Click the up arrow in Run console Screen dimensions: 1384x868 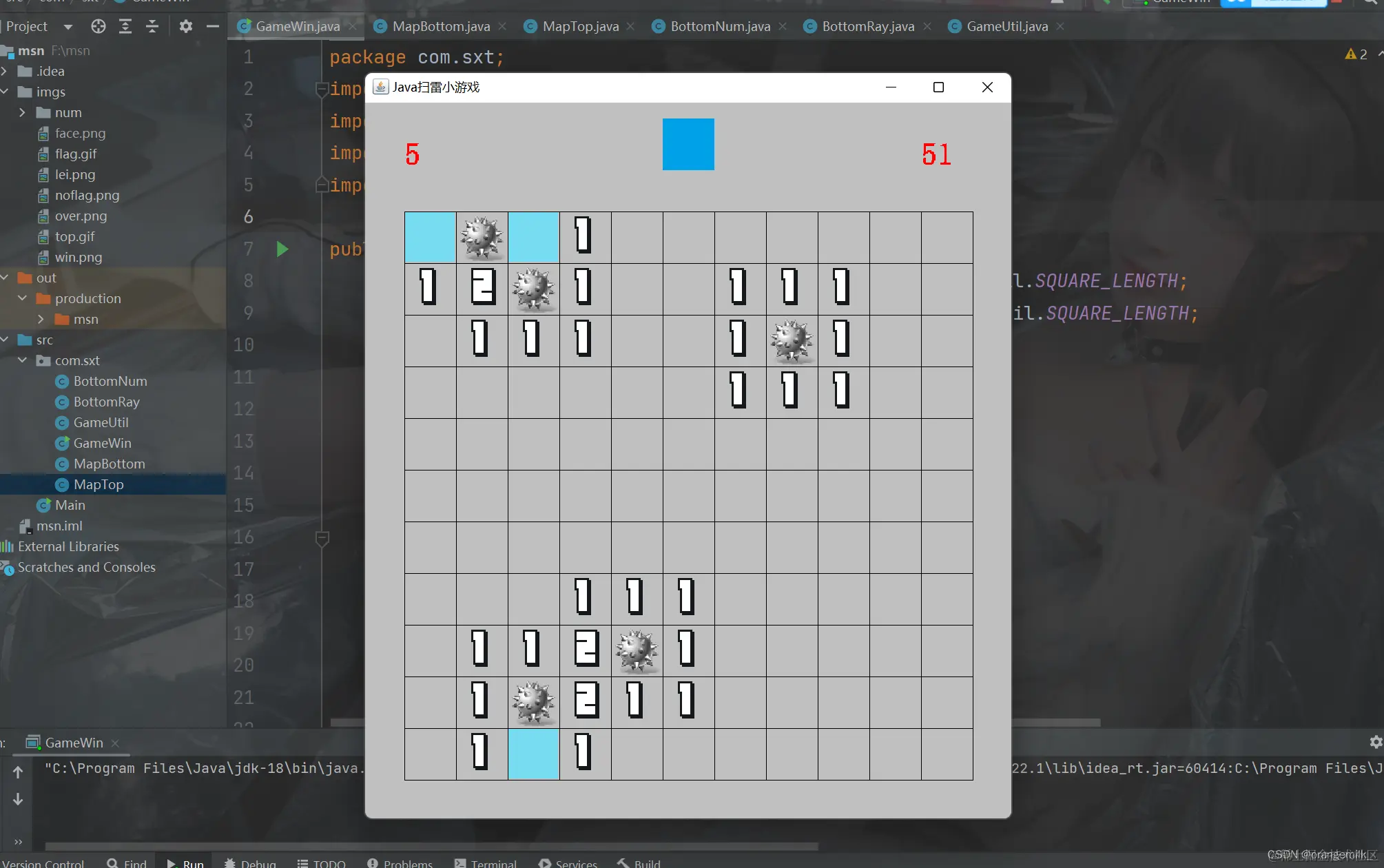pyautogui.click(x=18, y=772)
